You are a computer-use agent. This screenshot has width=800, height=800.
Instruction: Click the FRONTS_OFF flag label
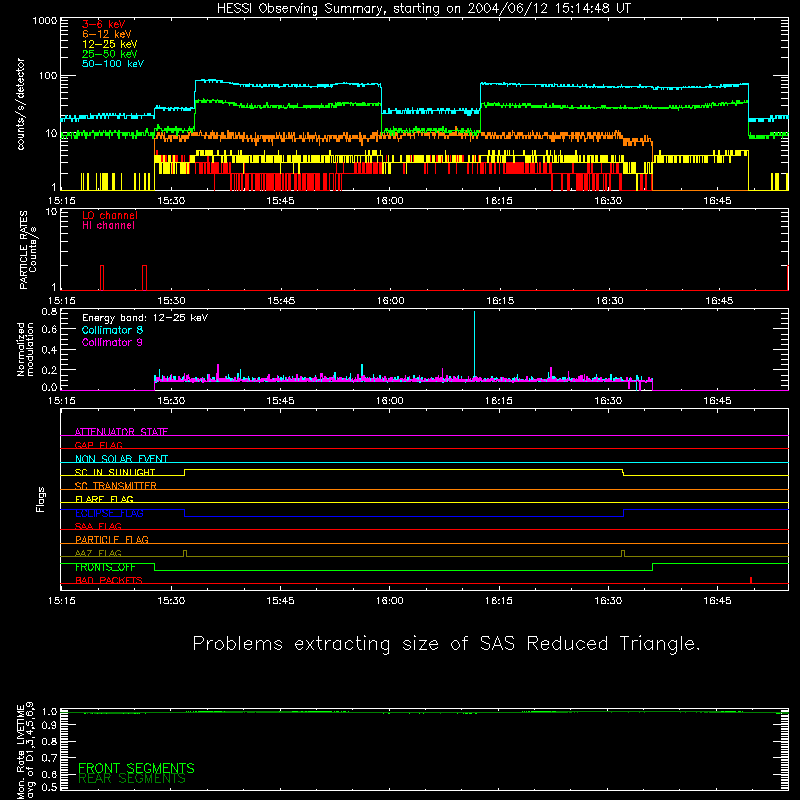click(x=105, y=567)
